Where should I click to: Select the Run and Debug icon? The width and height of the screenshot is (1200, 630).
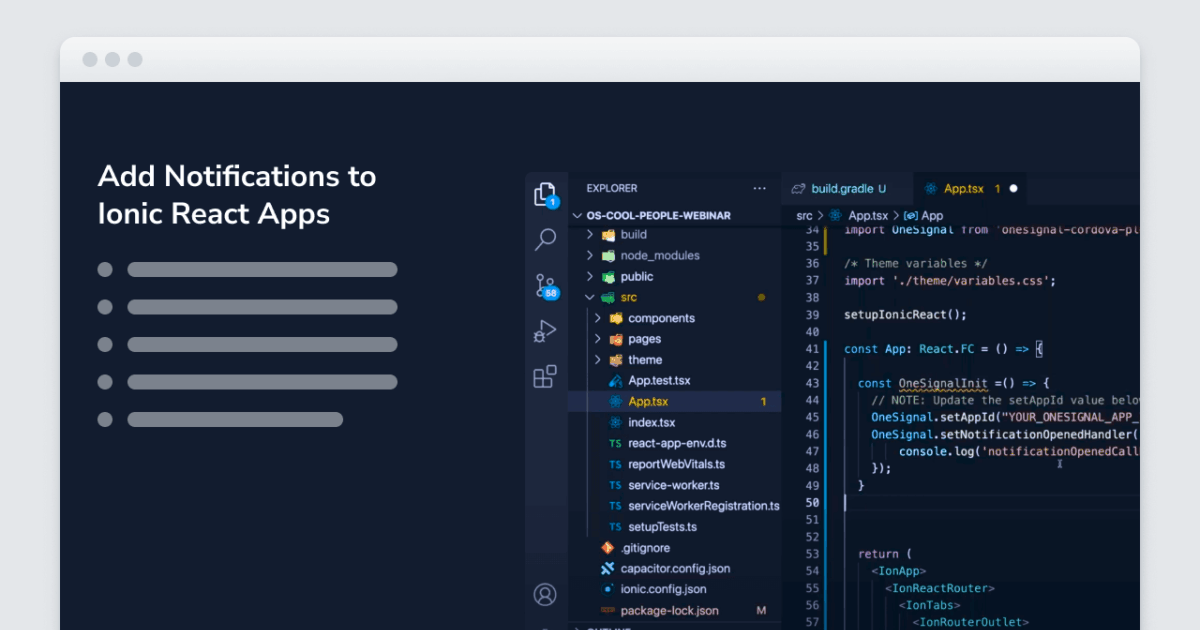tap(546, 330)
